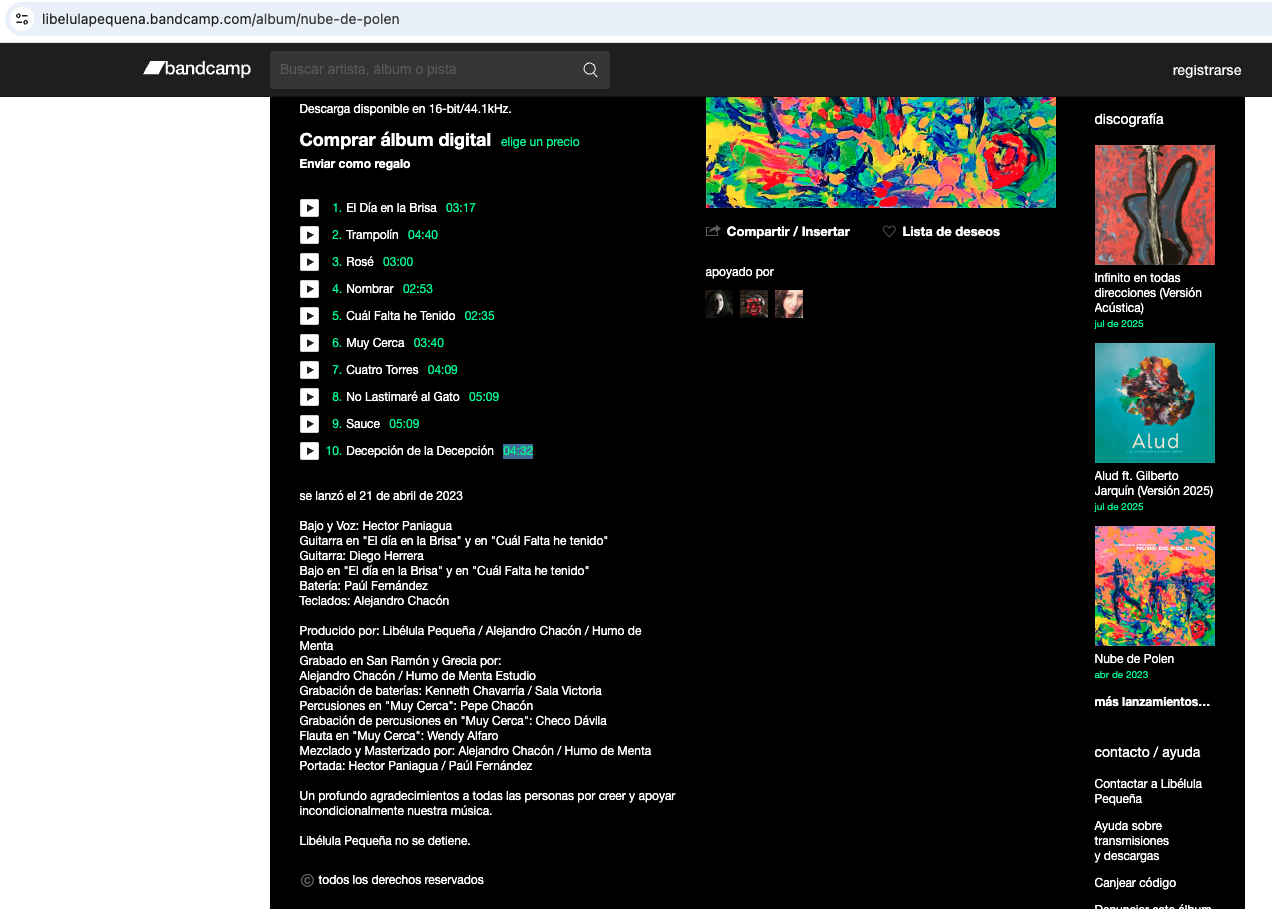Play track 6 Muy Cerca
Screen dimensions: 1272x909
pyautogui.click(x=309, y=343)
